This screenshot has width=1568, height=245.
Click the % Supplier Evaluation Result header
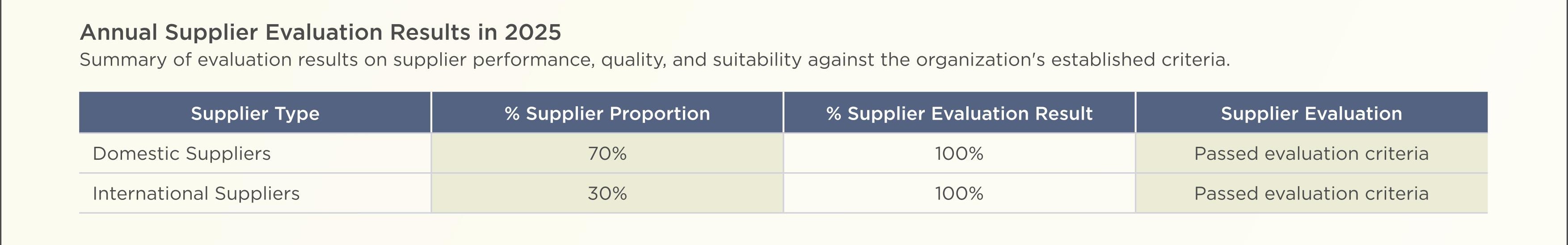pyautogui.click(x=959, y=113)
